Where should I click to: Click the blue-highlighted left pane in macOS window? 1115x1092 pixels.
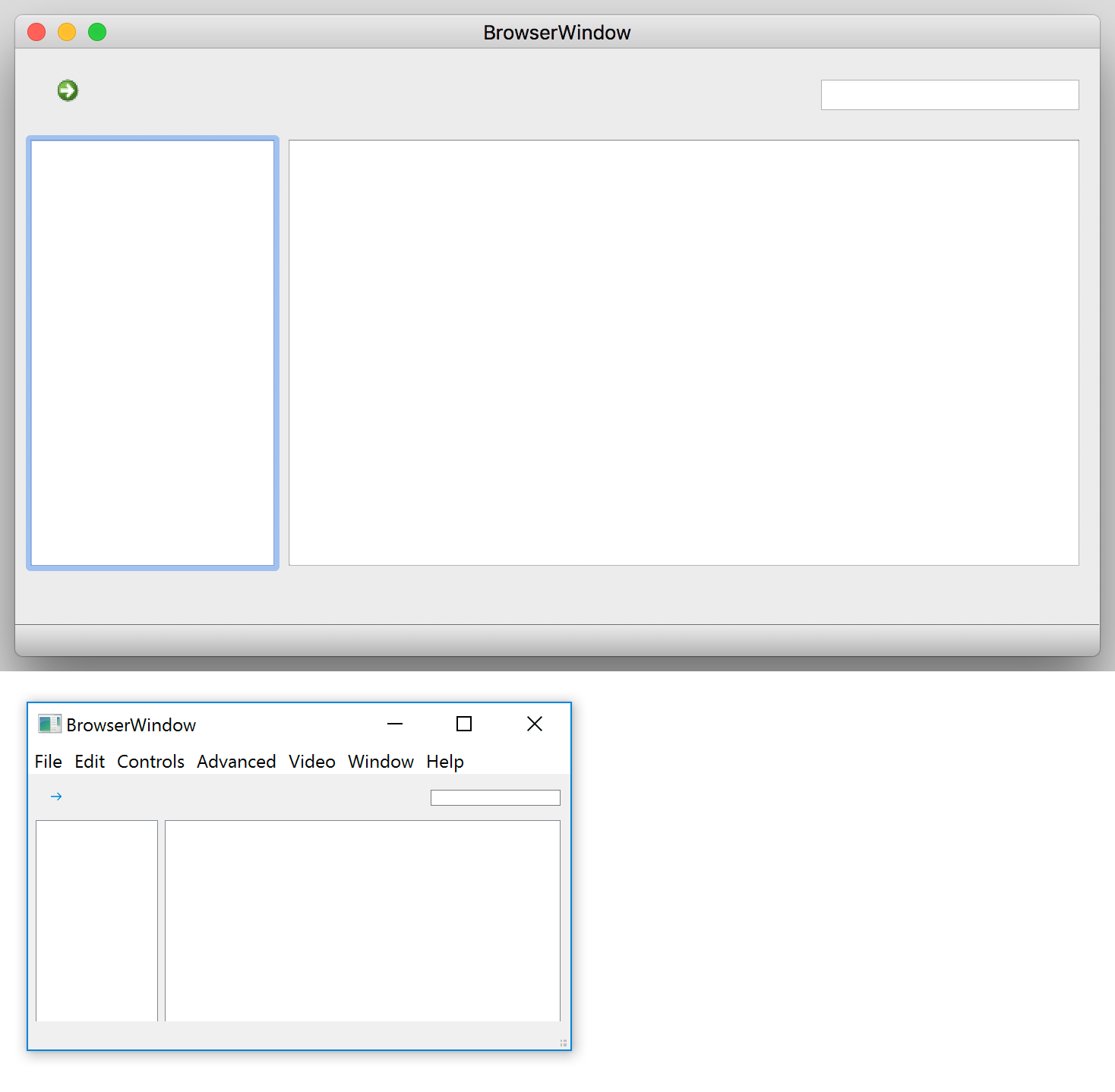click(153, 353)
